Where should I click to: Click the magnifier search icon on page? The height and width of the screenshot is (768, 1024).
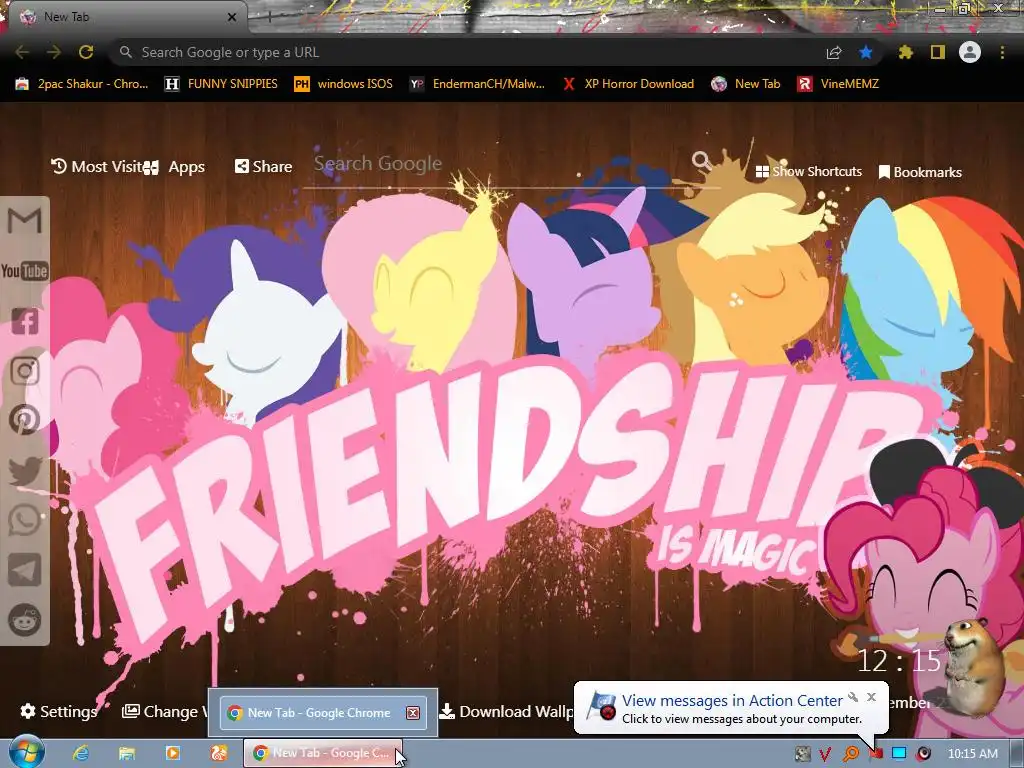tap(701, 160)
